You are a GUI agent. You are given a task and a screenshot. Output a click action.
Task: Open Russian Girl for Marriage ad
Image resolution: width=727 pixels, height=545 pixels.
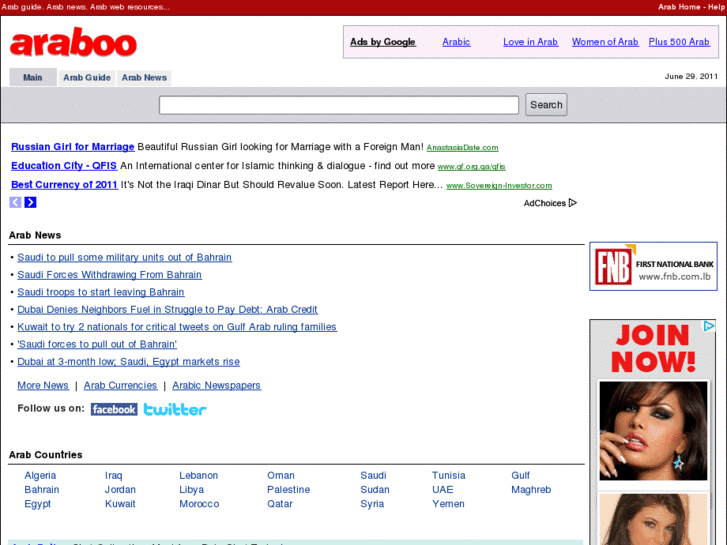coord(73,147)
